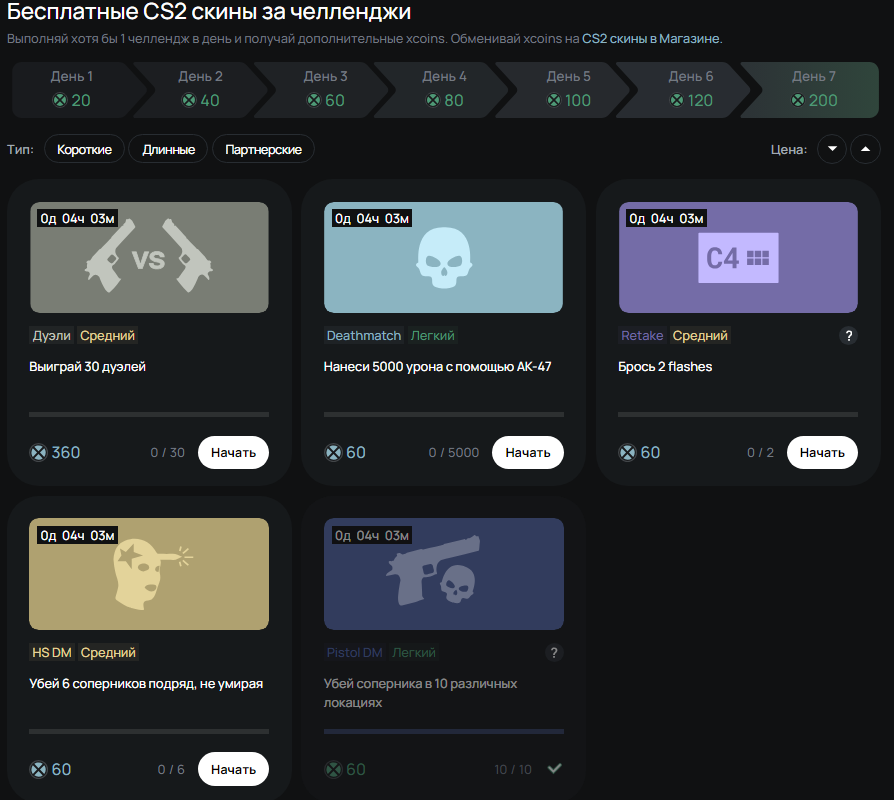Start the Убей 6 соперников подряд challenge
The image size is (894, 800).
pyautogui.click(x=233, y=769)
